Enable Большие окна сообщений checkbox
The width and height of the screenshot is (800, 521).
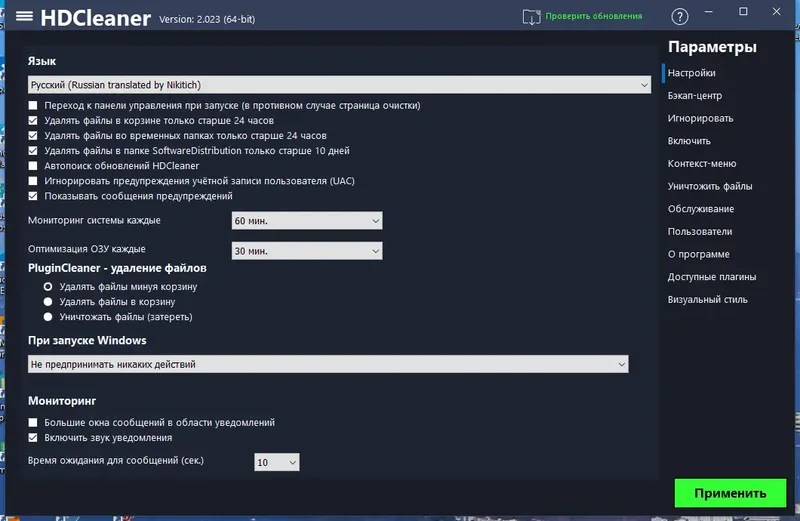[33, 423]
